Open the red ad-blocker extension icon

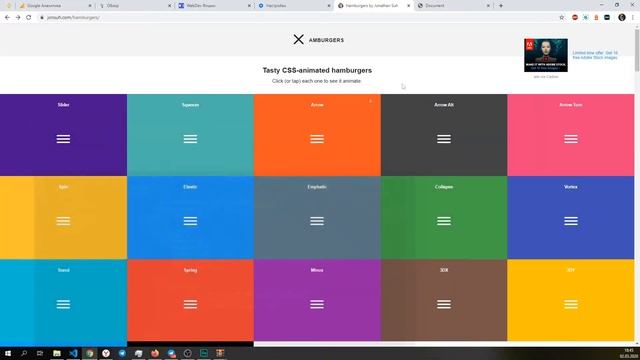tap(575, 18)
